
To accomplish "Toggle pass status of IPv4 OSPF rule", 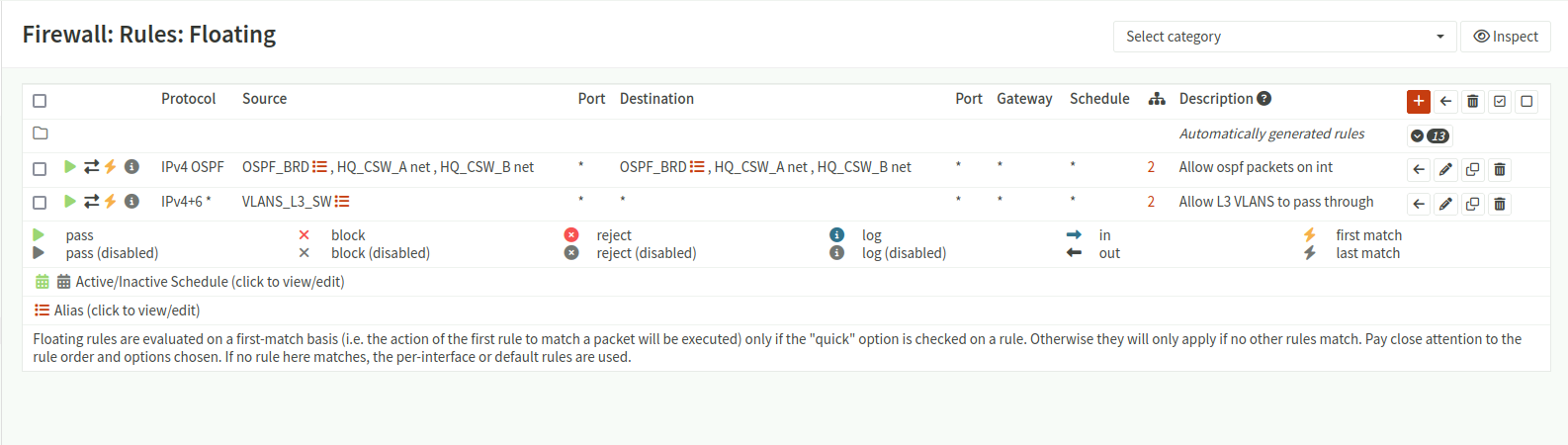I will pos(69,167).
